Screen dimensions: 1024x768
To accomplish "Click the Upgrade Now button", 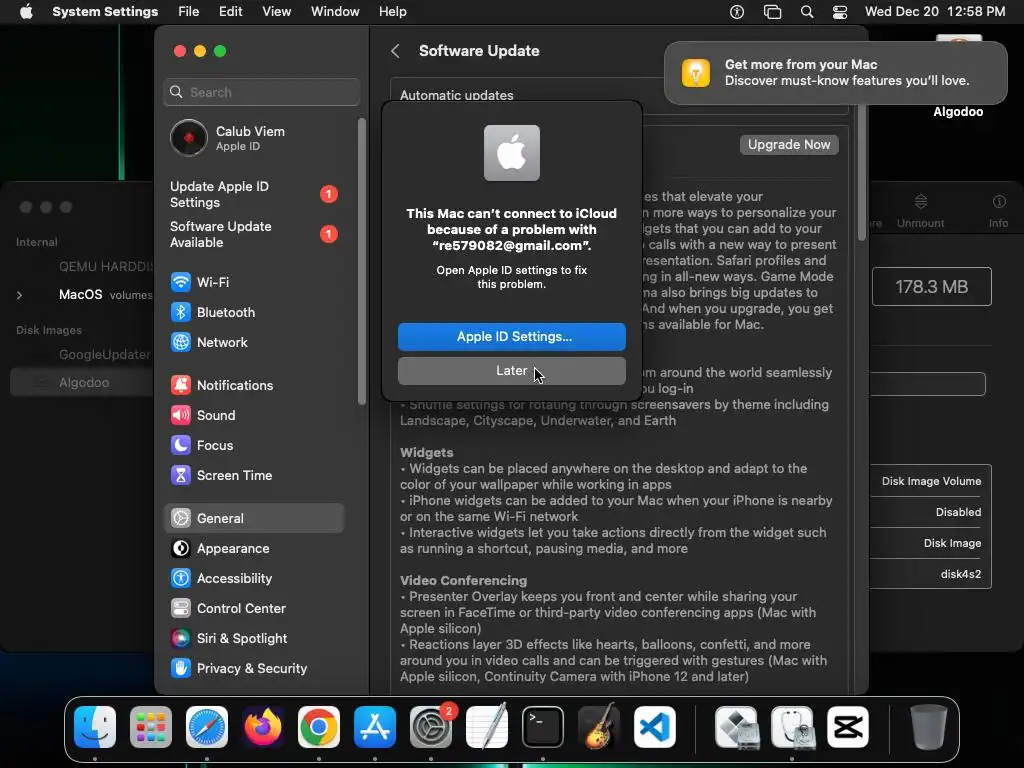I will pyautogui.click(x=789, y=144).
